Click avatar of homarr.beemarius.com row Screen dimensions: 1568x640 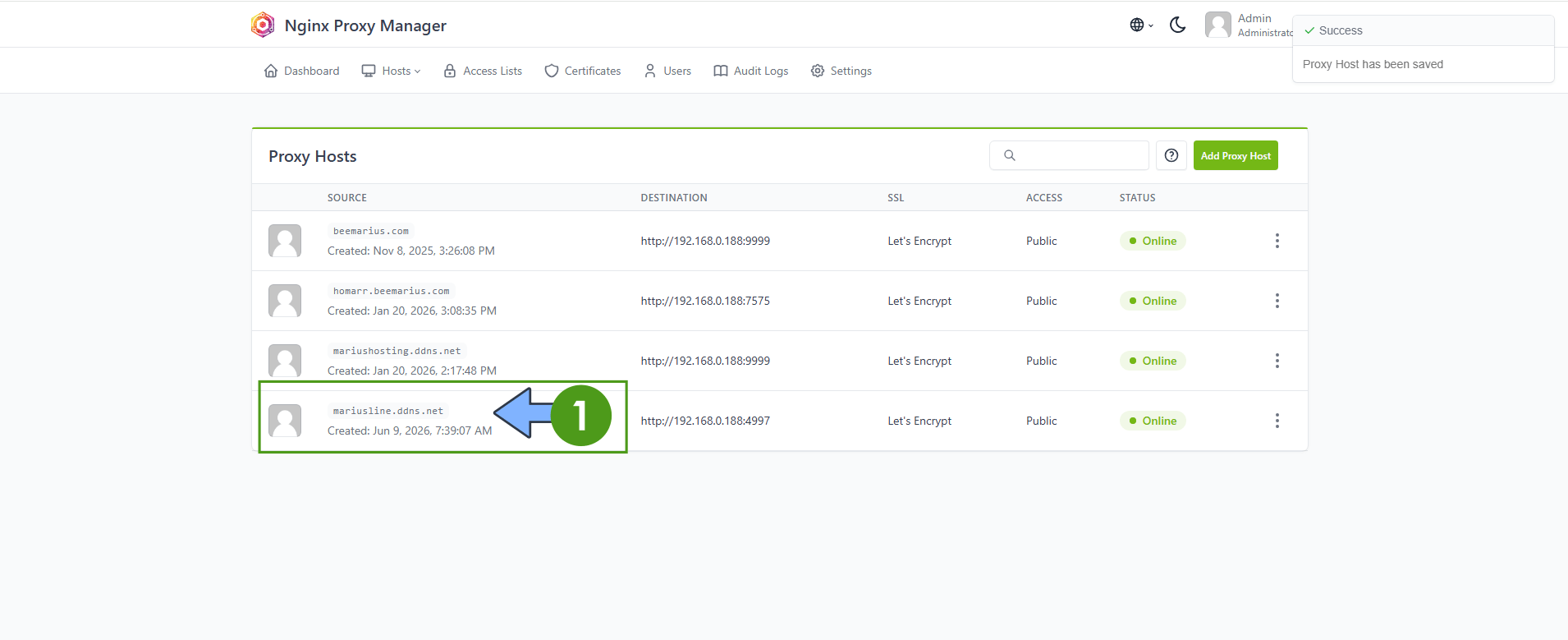click(x=285, y=301)
